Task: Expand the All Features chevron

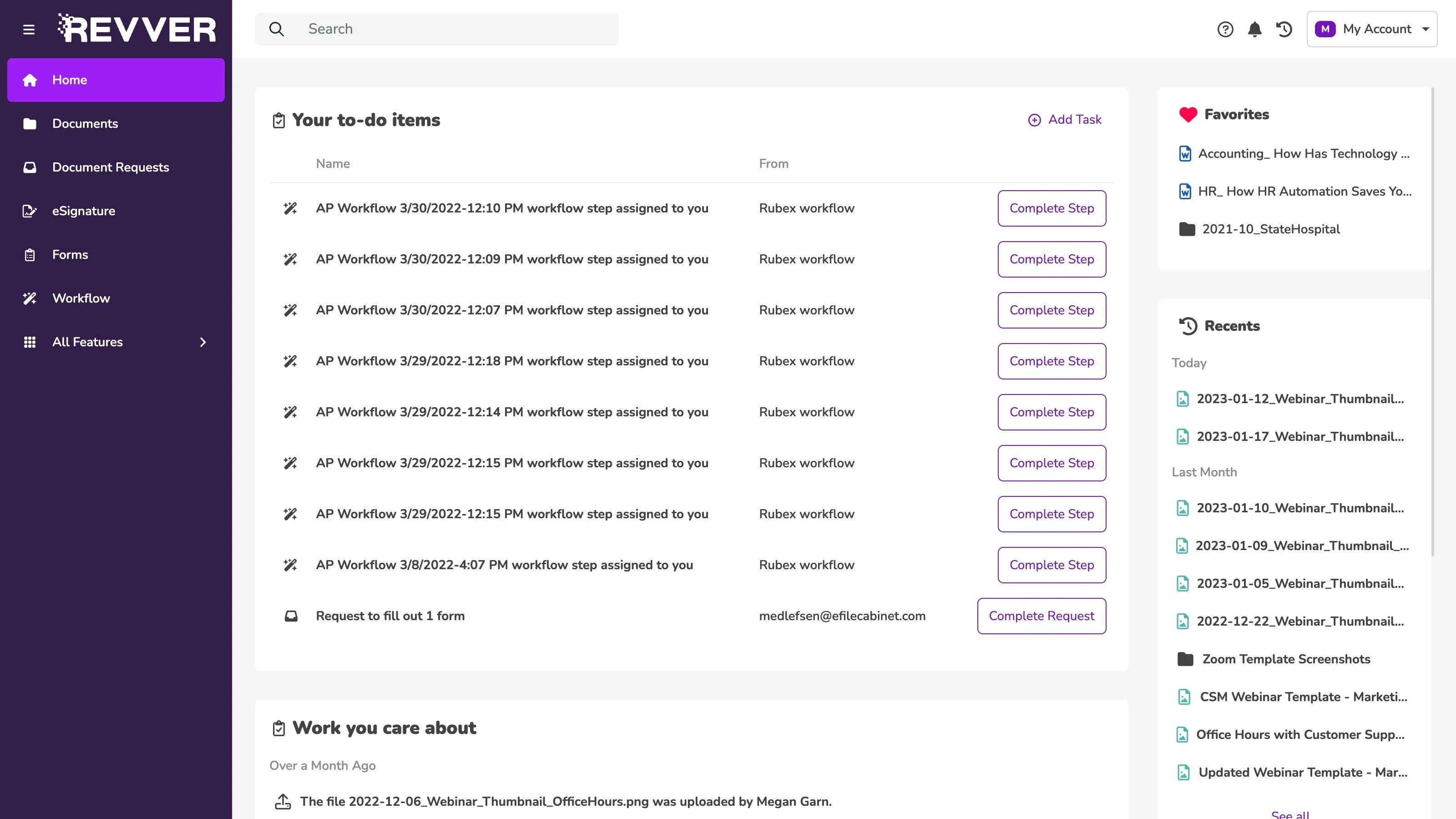Action: (x=203, y=342)
